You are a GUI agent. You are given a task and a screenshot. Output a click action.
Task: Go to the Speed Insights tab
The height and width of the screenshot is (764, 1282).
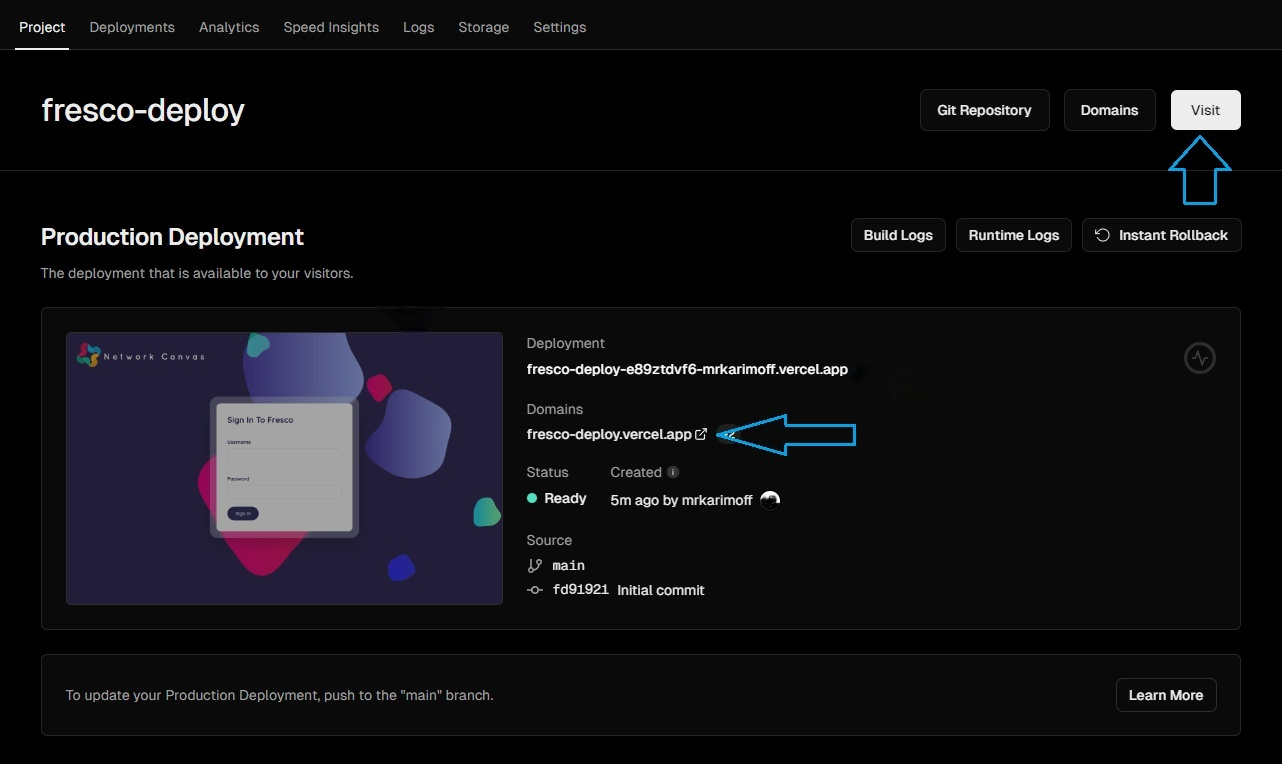[x=331, y=27]
